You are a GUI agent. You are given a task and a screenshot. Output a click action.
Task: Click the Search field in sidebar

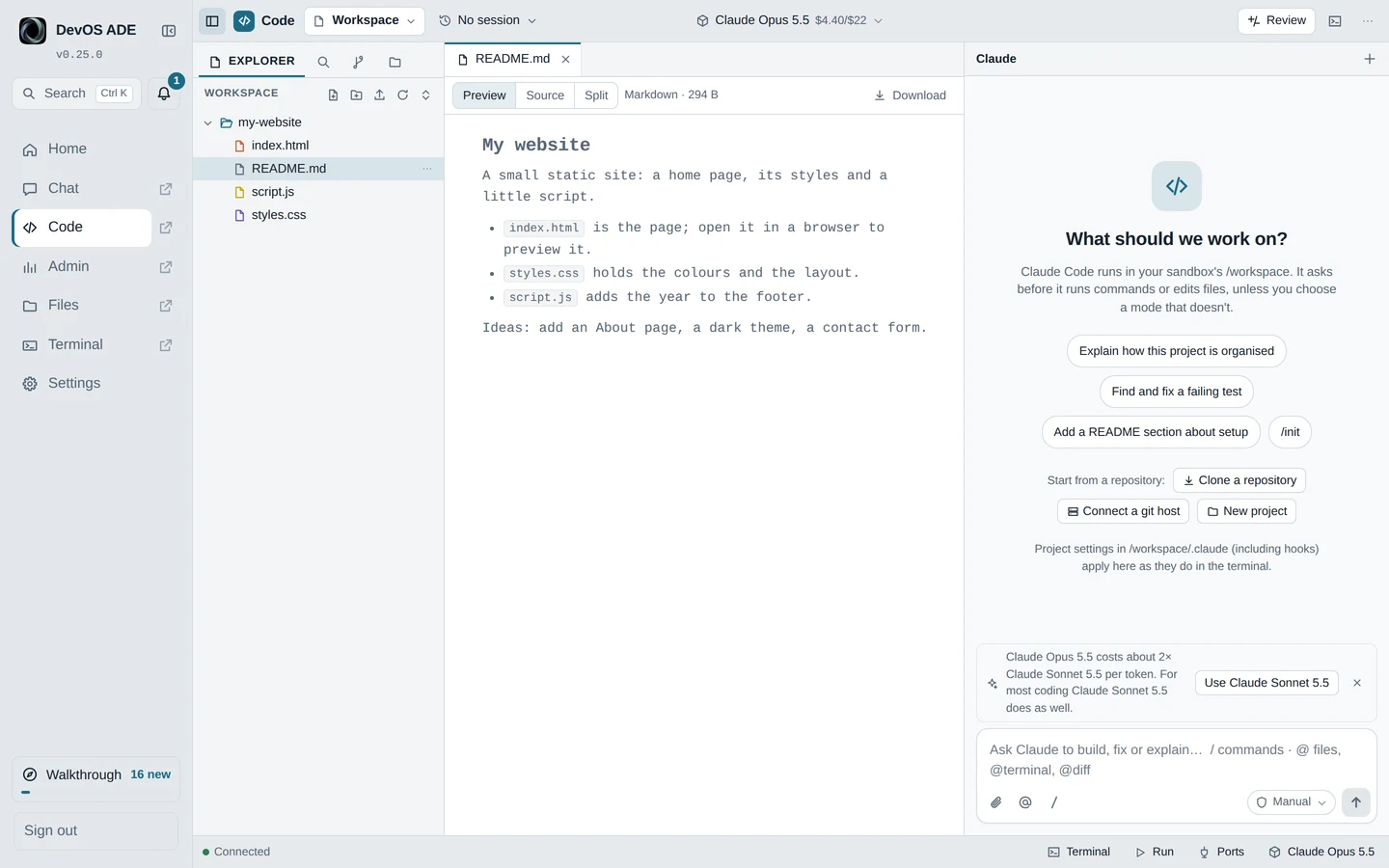(x=76, y=94)
